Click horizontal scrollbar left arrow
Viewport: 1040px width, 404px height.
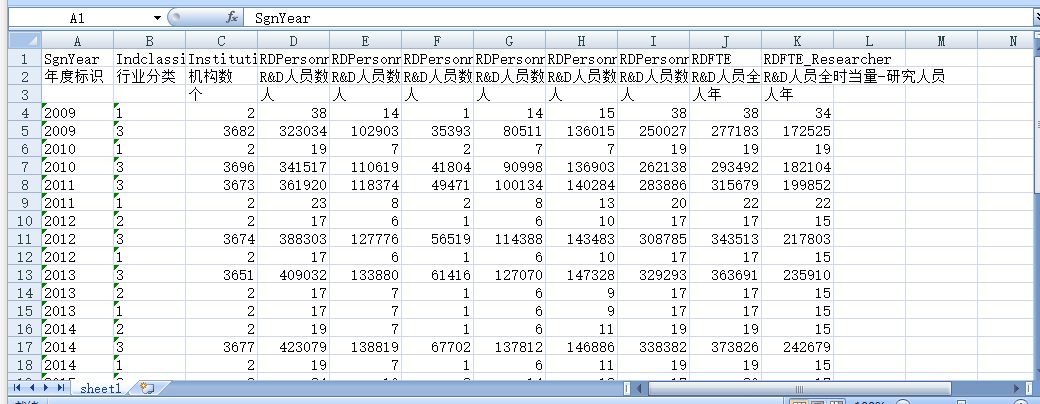point(639,388)
